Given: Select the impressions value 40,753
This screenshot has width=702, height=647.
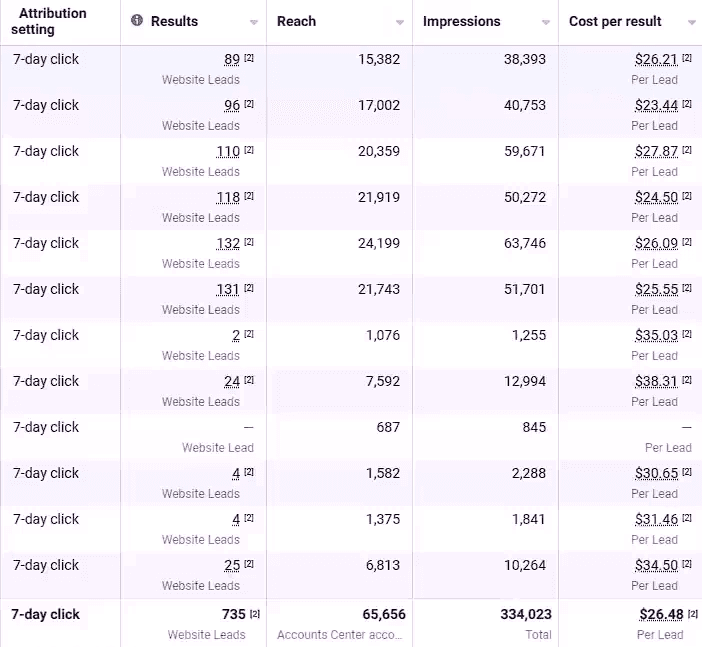Looking at the screenshot, I should [x=525, y=105].
